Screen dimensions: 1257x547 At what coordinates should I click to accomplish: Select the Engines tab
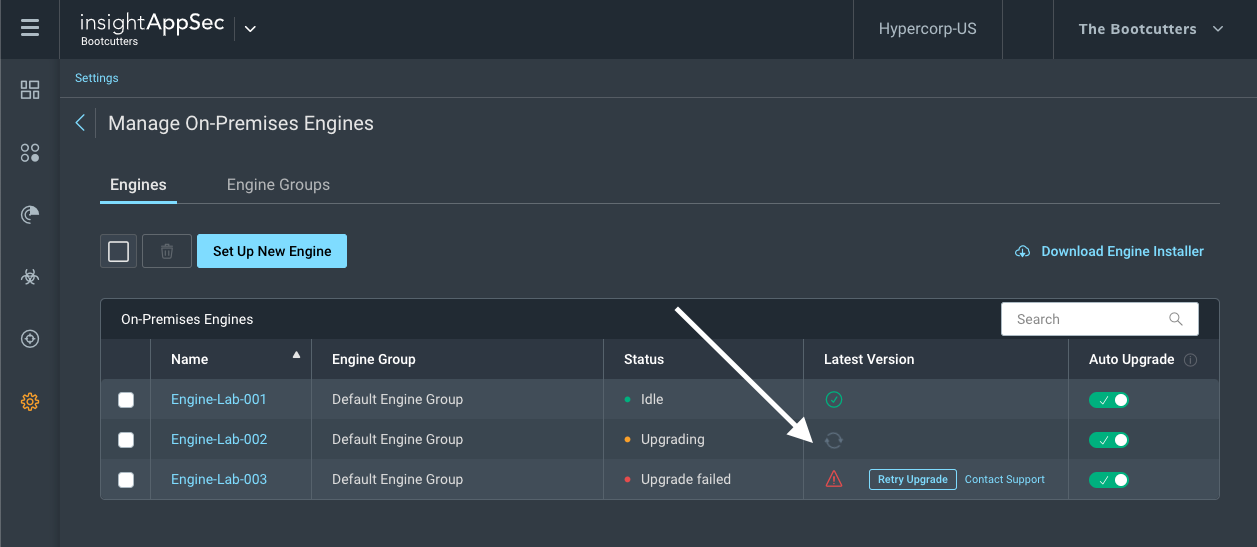(x=138, y=185)
